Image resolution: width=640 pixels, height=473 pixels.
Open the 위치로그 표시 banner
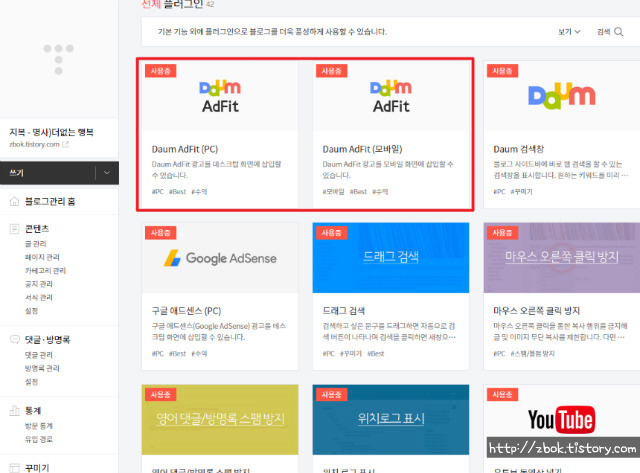(x=391, y=420)
